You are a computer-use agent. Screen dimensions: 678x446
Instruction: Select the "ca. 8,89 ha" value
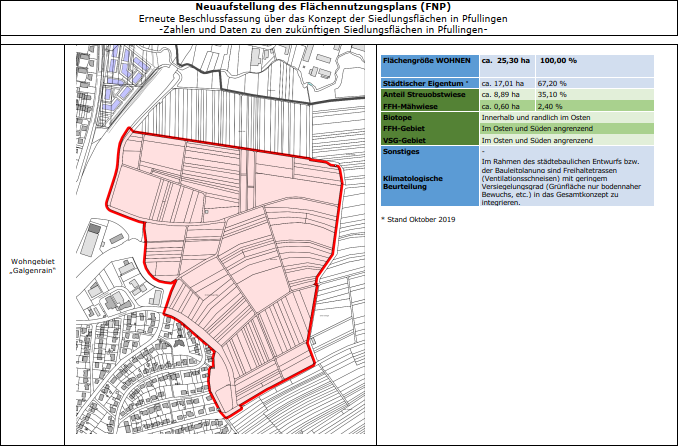coord(501,94)
